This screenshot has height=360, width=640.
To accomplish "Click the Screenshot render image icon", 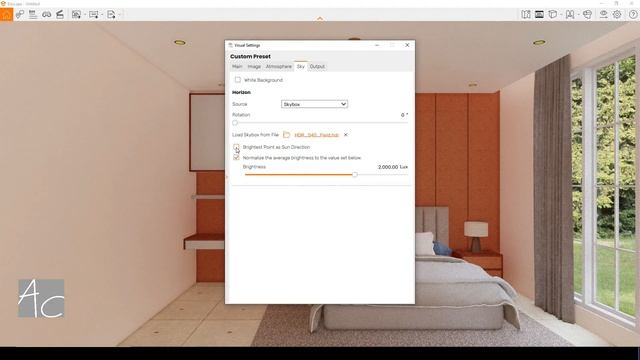I will (x=76, y=15).
